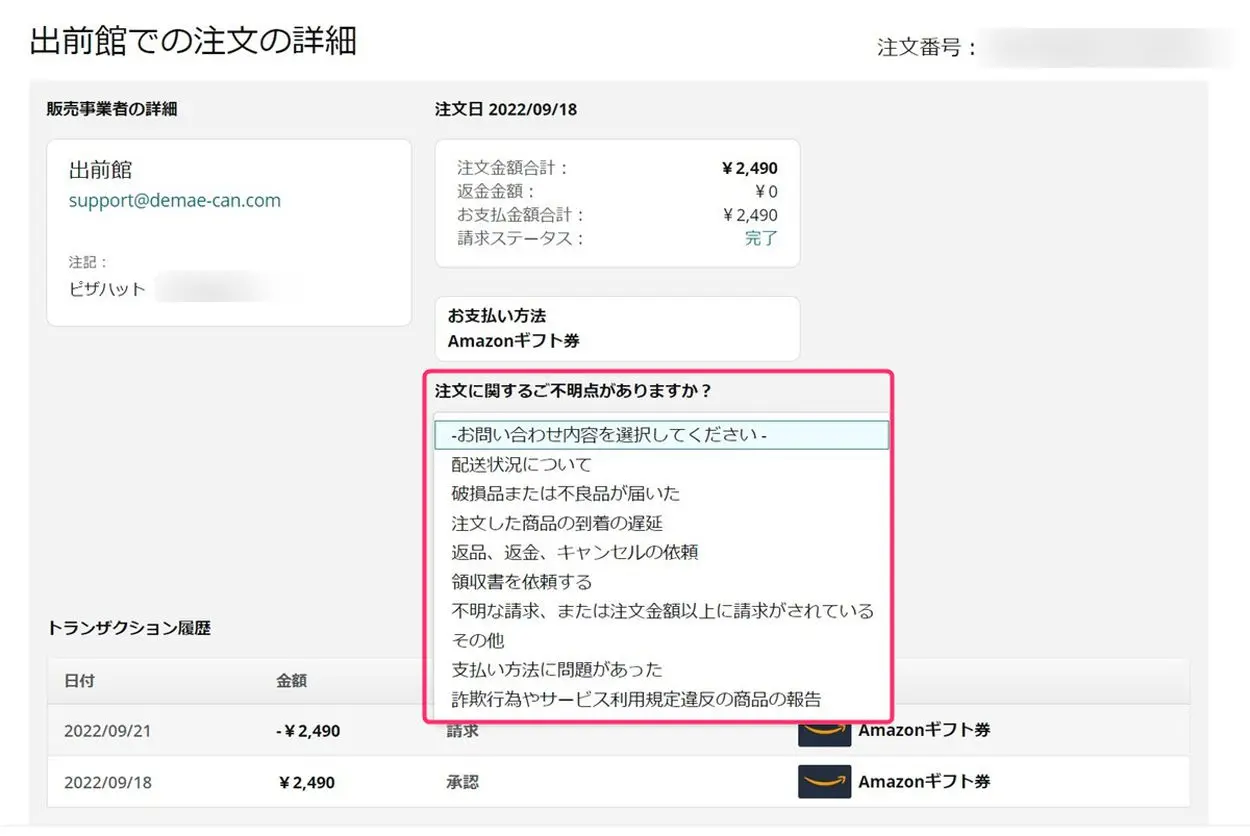The width and height of the screenshot is (1250, 836).
Task: Click the 2022/09/18 transaction date
Action: [108, 782]
